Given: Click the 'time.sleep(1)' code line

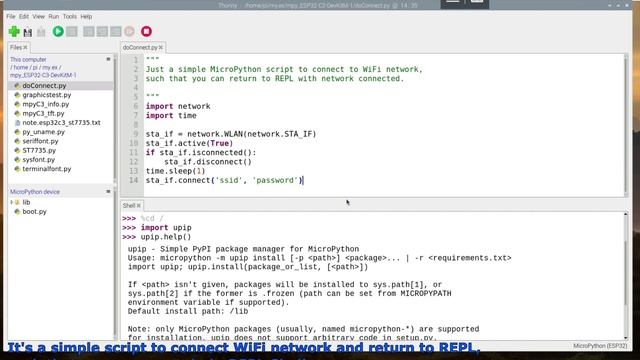Looking at the screenshot, I should coord(176,171).
